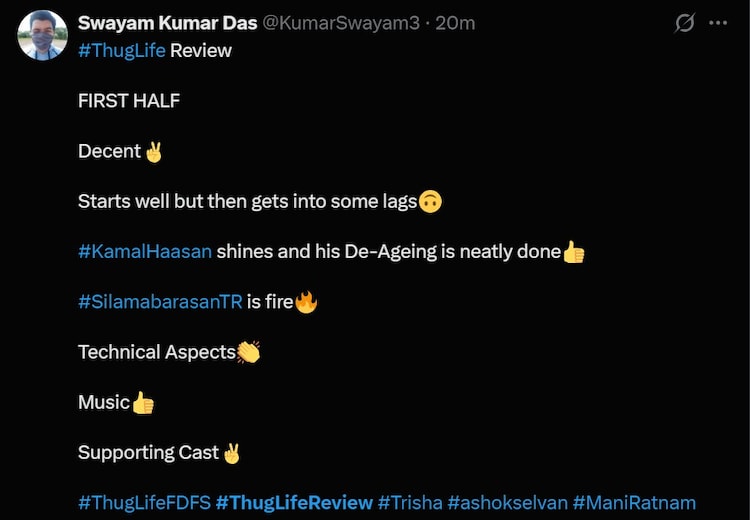The height and width of the screenshot is (520, 750).
Task: Select the #SilamabarasanTR hashtag
Action: (x=160, y=301)
